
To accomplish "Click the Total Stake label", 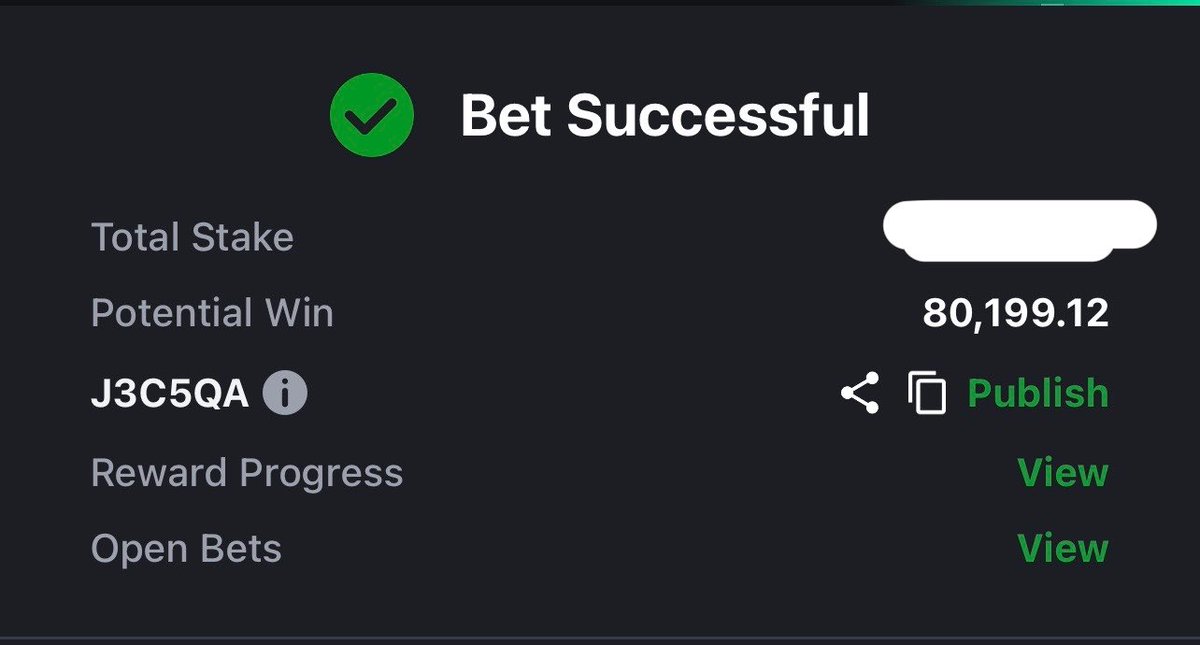I will (192, 238).
